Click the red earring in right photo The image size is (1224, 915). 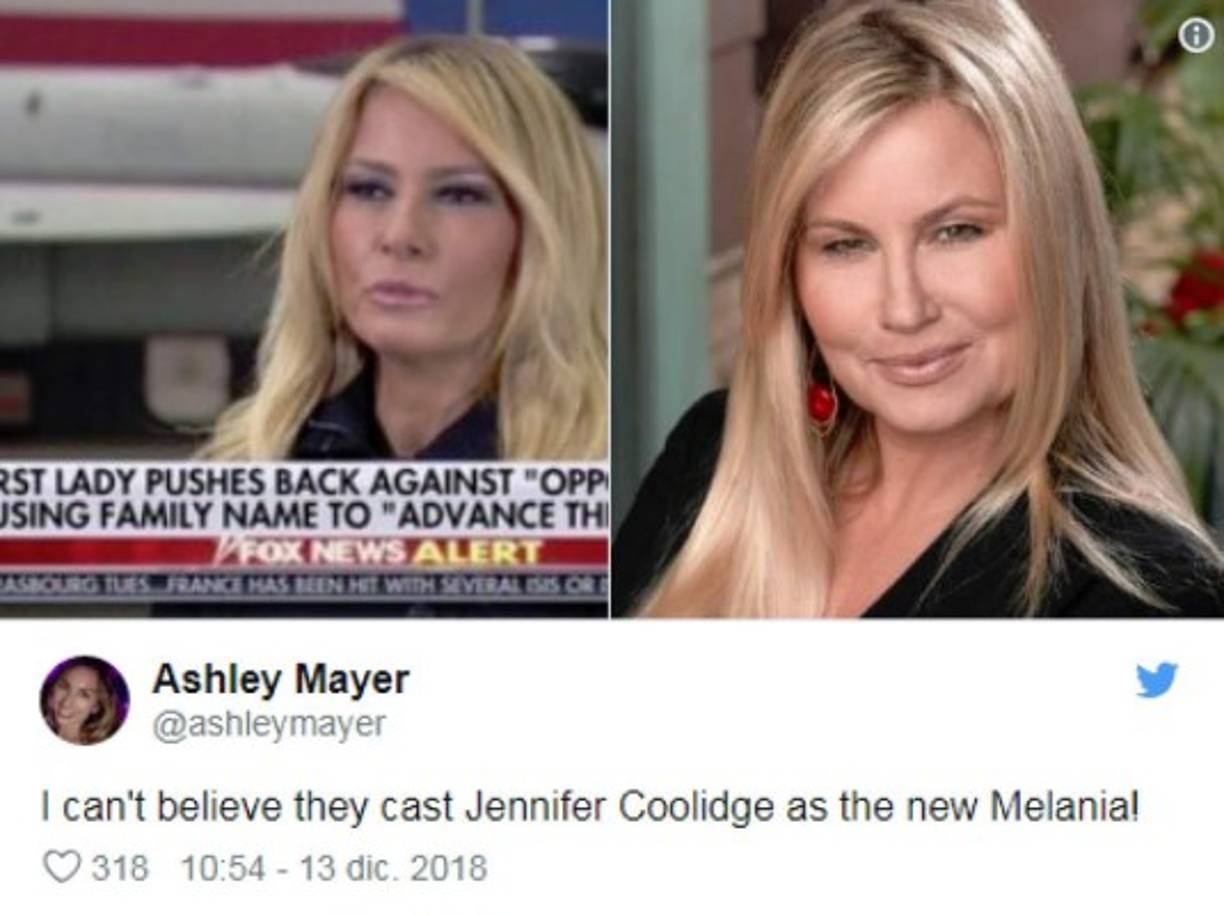[x=822, y=400]
